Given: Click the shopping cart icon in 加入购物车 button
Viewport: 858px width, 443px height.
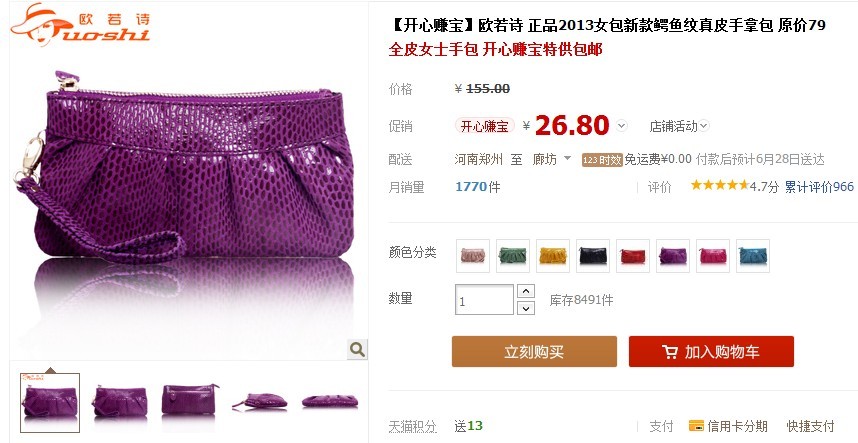Looking at the screenshot, I should coord(670,352).
